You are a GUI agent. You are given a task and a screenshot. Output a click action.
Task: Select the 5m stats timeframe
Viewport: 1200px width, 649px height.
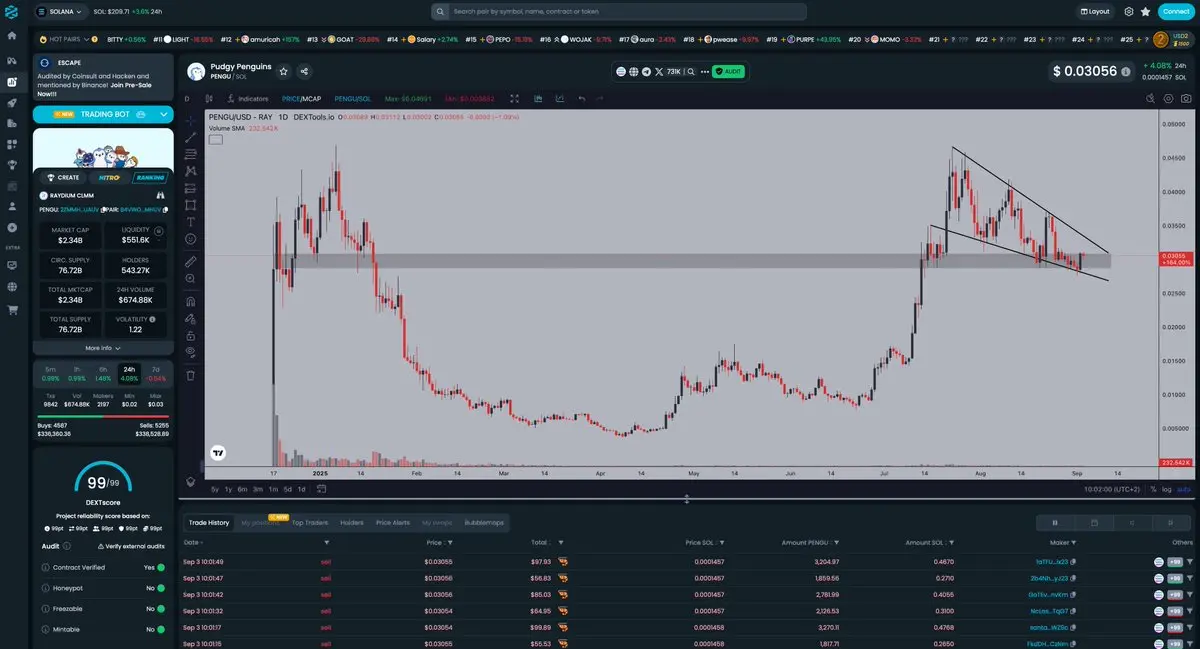click(50, 374)
